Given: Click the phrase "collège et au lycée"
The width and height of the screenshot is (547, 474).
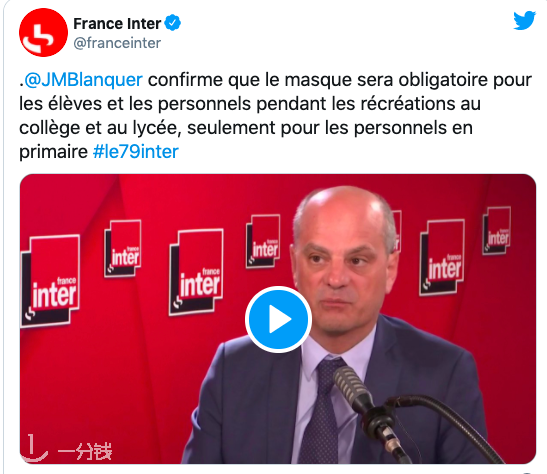Looking at the screenshot, I should tap(100, 128).
